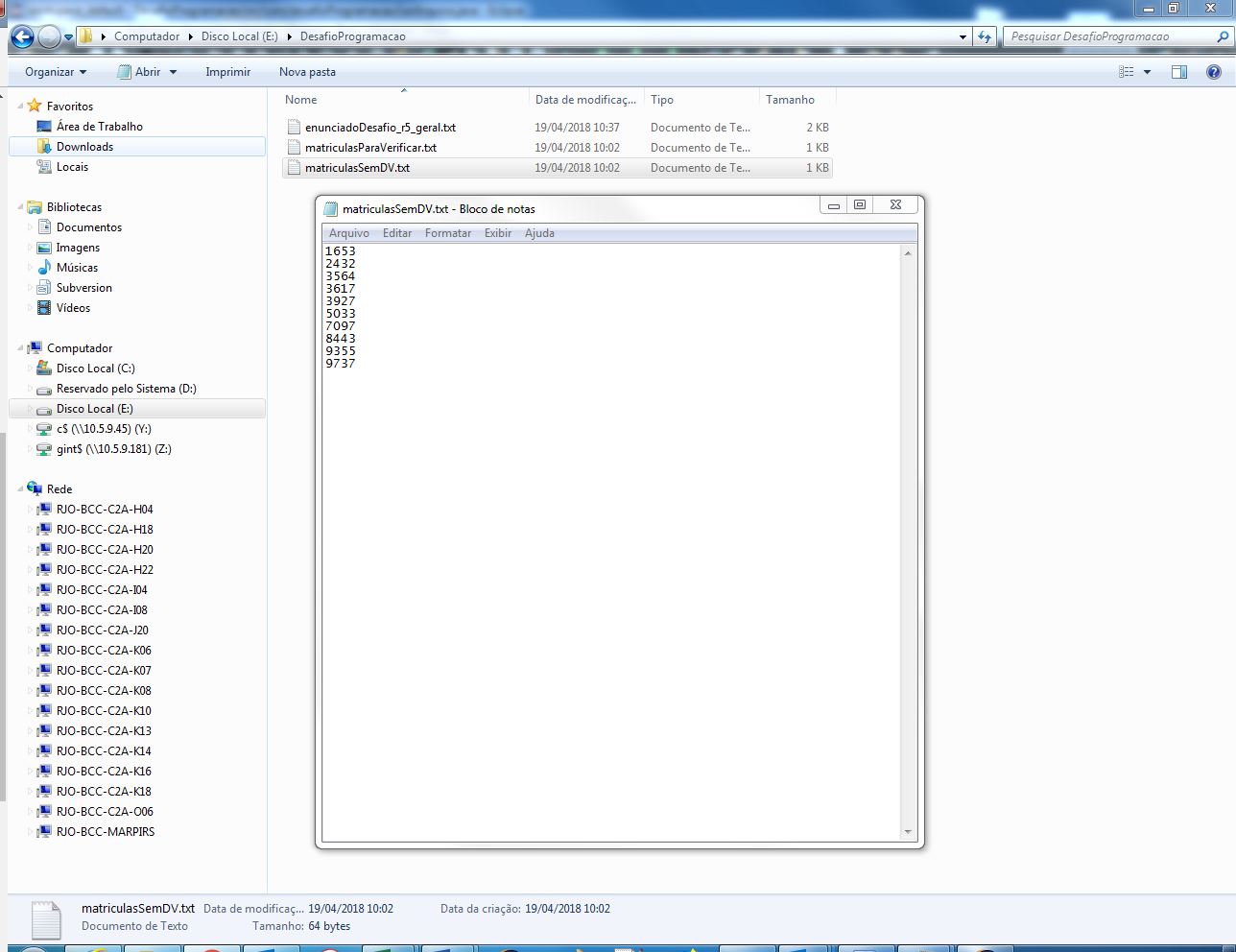This screenshot has height=952, width=1236.
Task: Open the Formatar menu in Notepad
Action: coord(447,232)
